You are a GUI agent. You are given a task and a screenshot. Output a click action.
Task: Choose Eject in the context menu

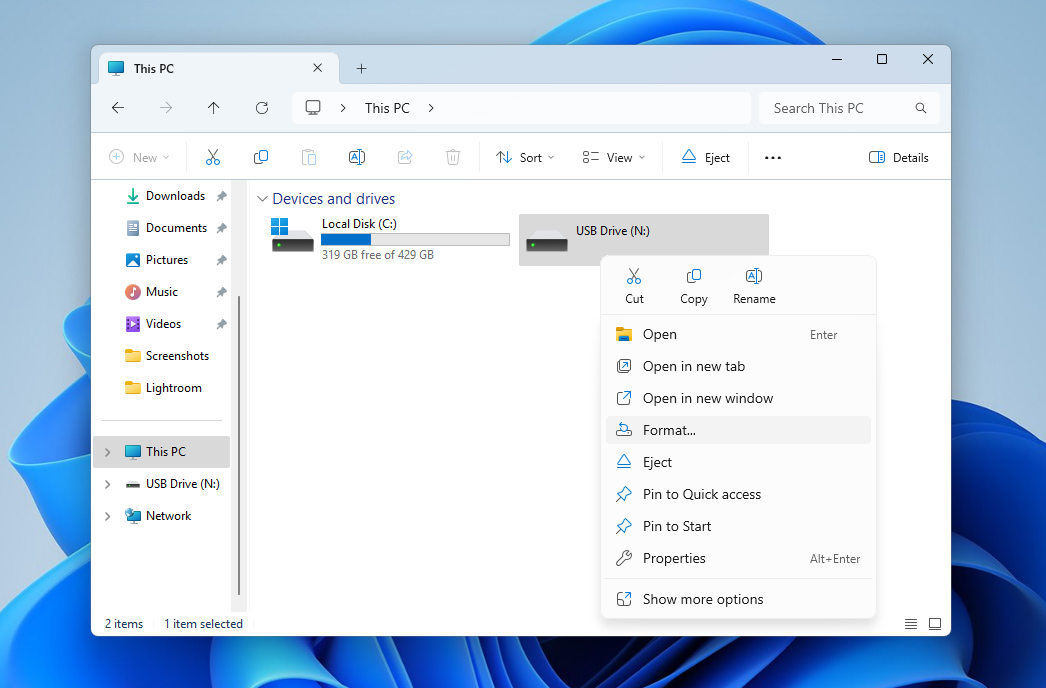(x=738, y=462)
